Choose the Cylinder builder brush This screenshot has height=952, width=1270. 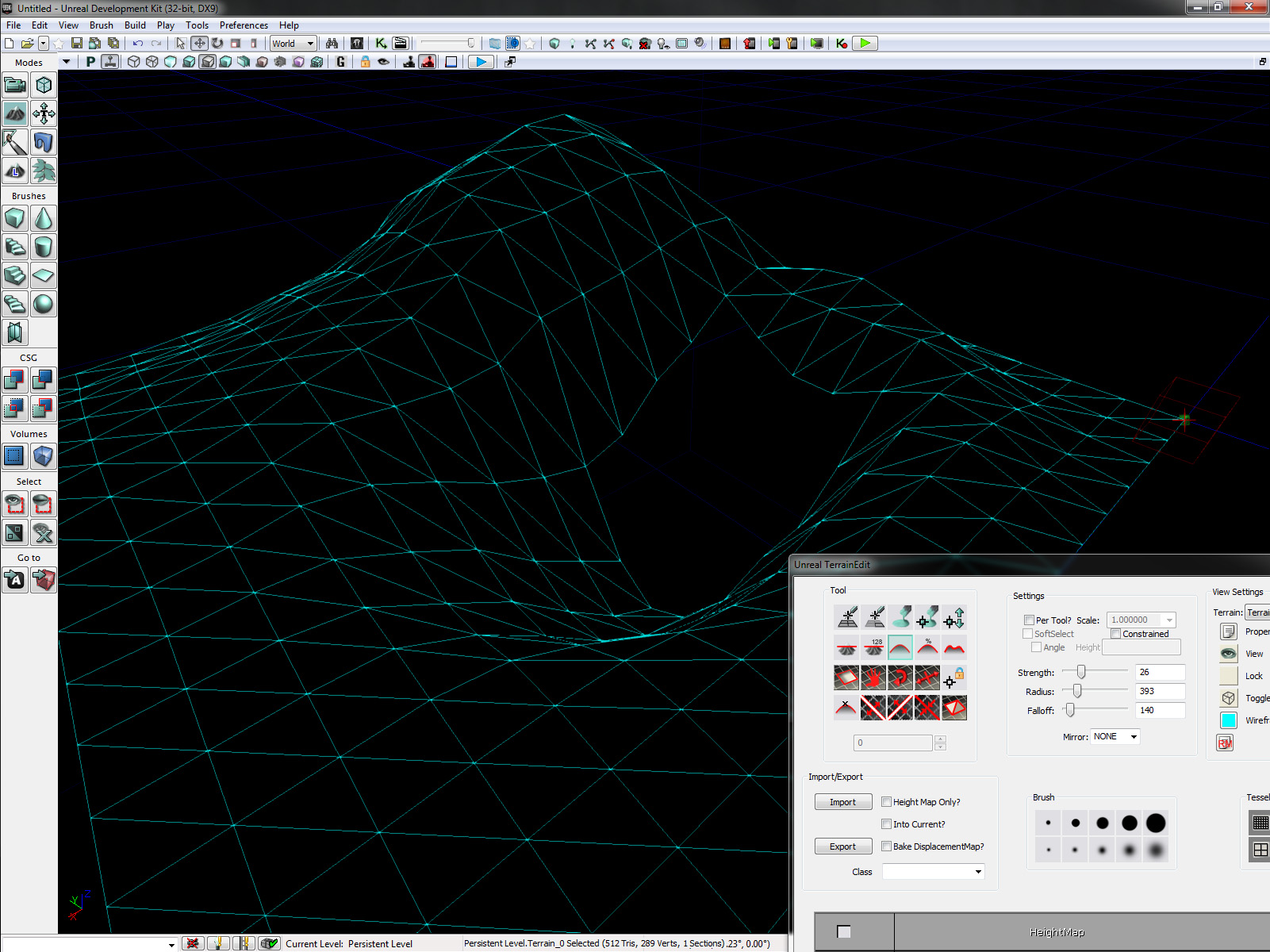44,247
